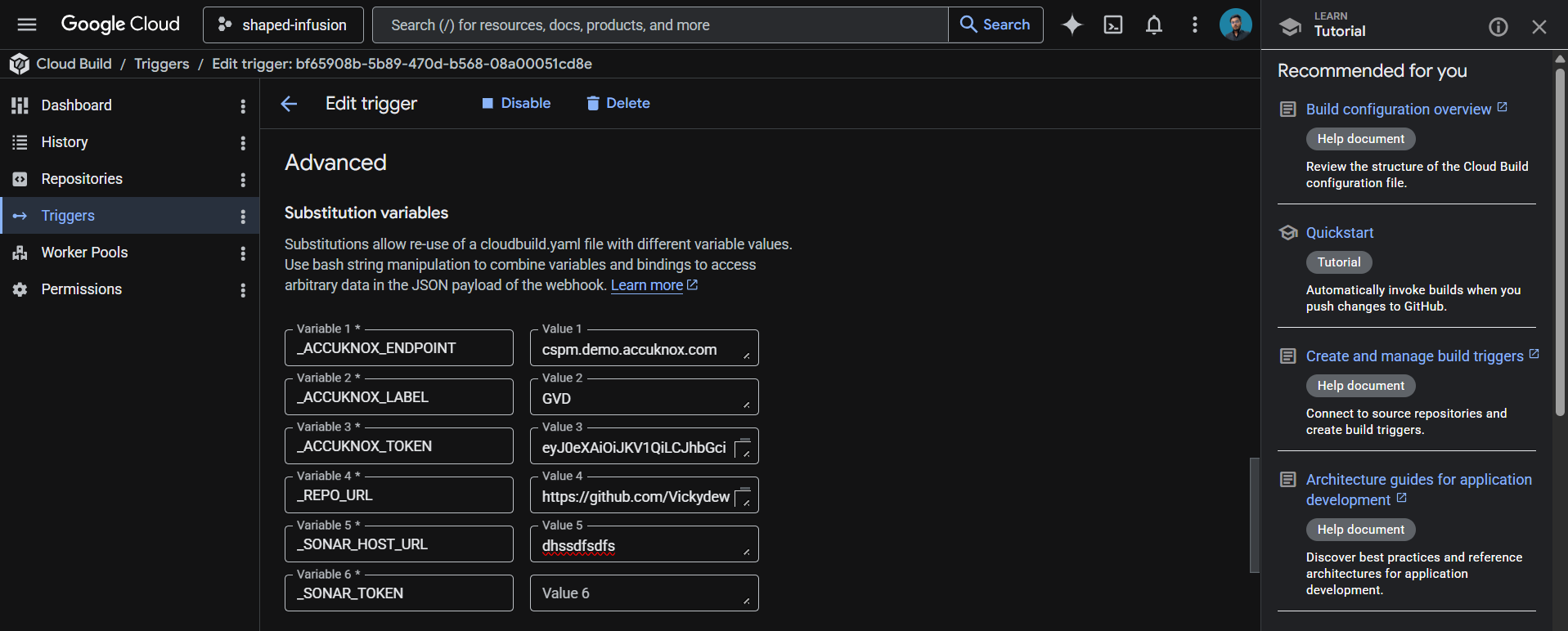Close the Learn Tutorial panel
This screenshot has width=1568, height=631.
[1539, 27]
